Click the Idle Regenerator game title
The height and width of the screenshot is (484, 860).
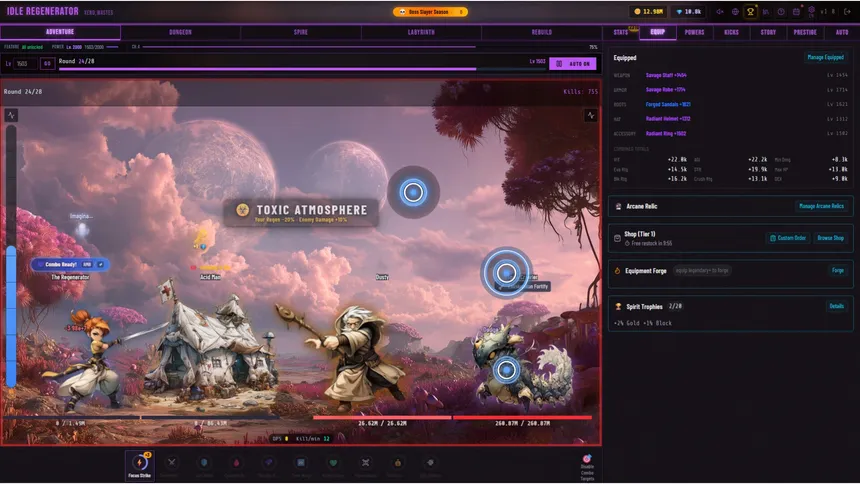[x=43, y=11]
